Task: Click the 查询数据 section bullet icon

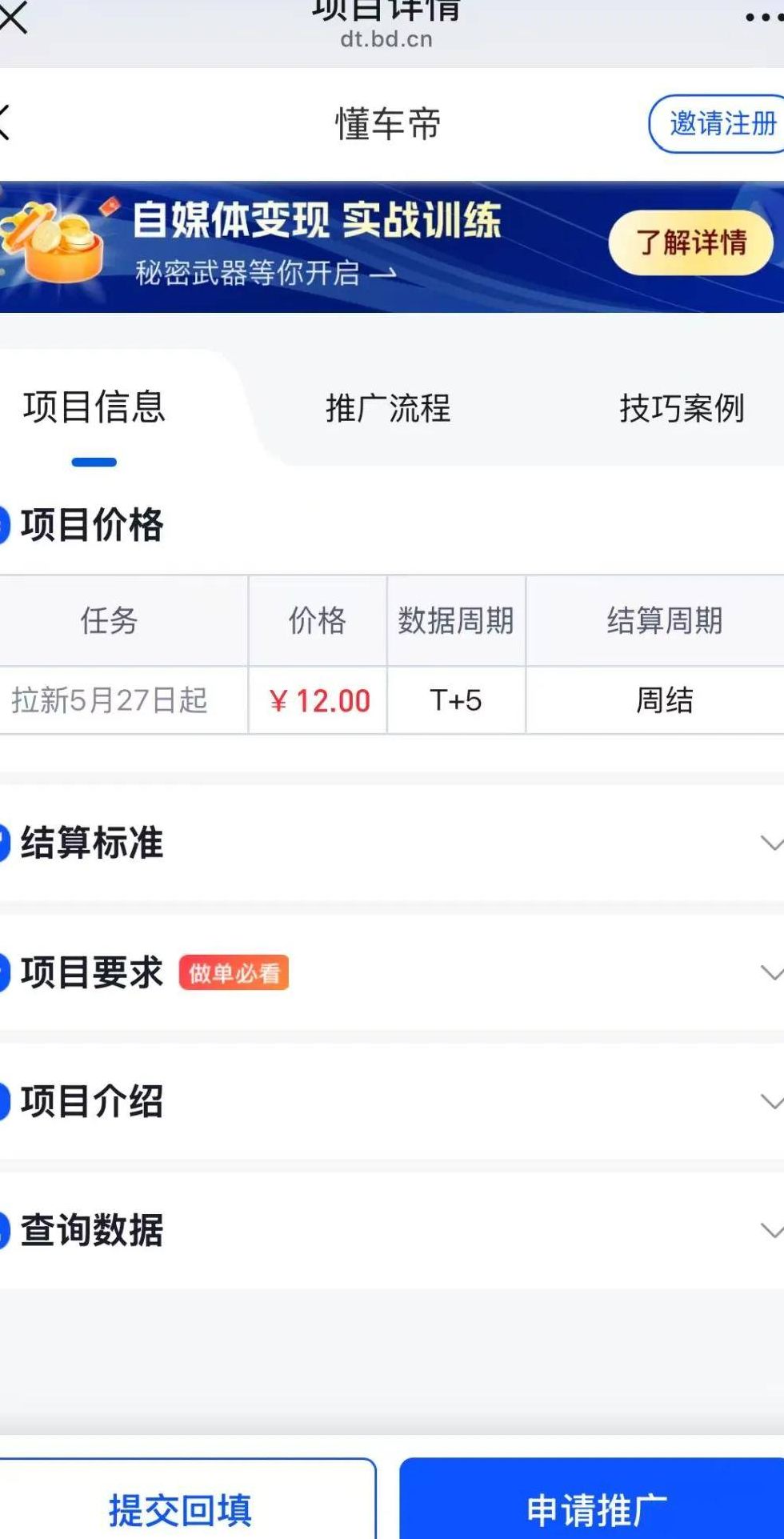Action: pyautogui.click(x=5, y=1230)
